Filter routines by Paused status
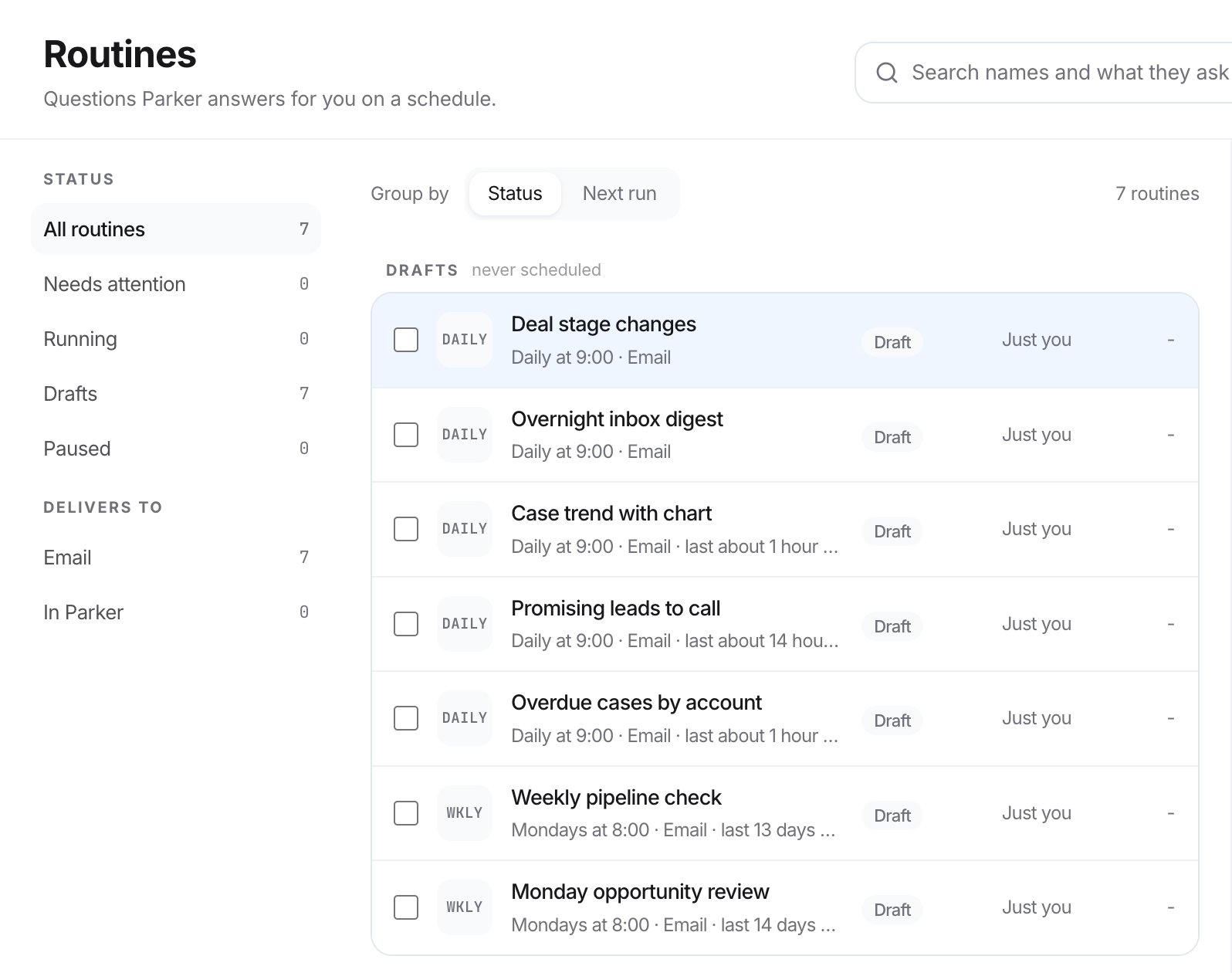Screen dimensions: 1232x973 click(176, 449)
